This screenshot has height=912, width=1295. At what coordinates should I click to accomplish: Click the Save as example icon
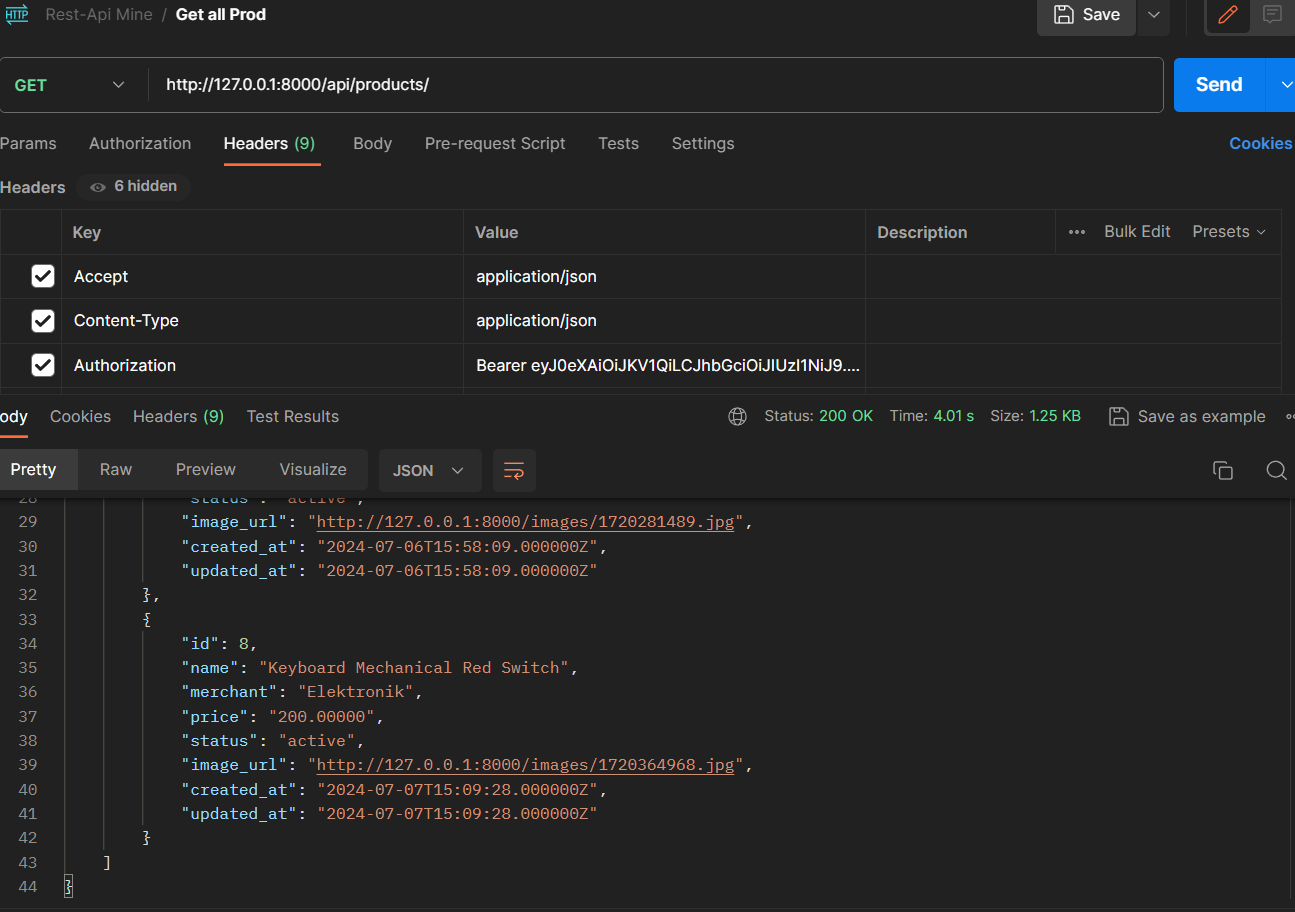(1119, 417)
